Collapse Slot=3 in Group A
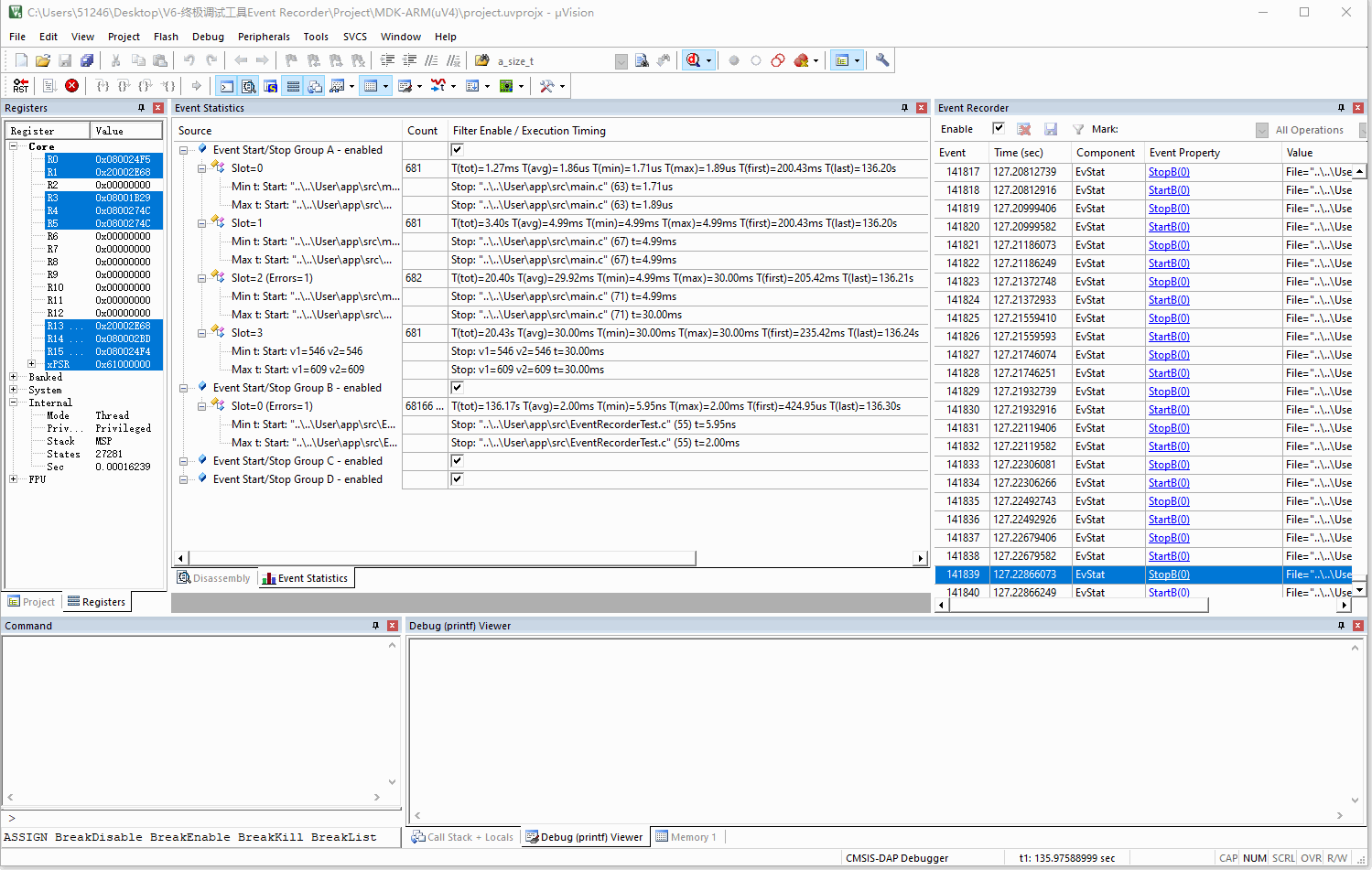 (x=202, y=333)
